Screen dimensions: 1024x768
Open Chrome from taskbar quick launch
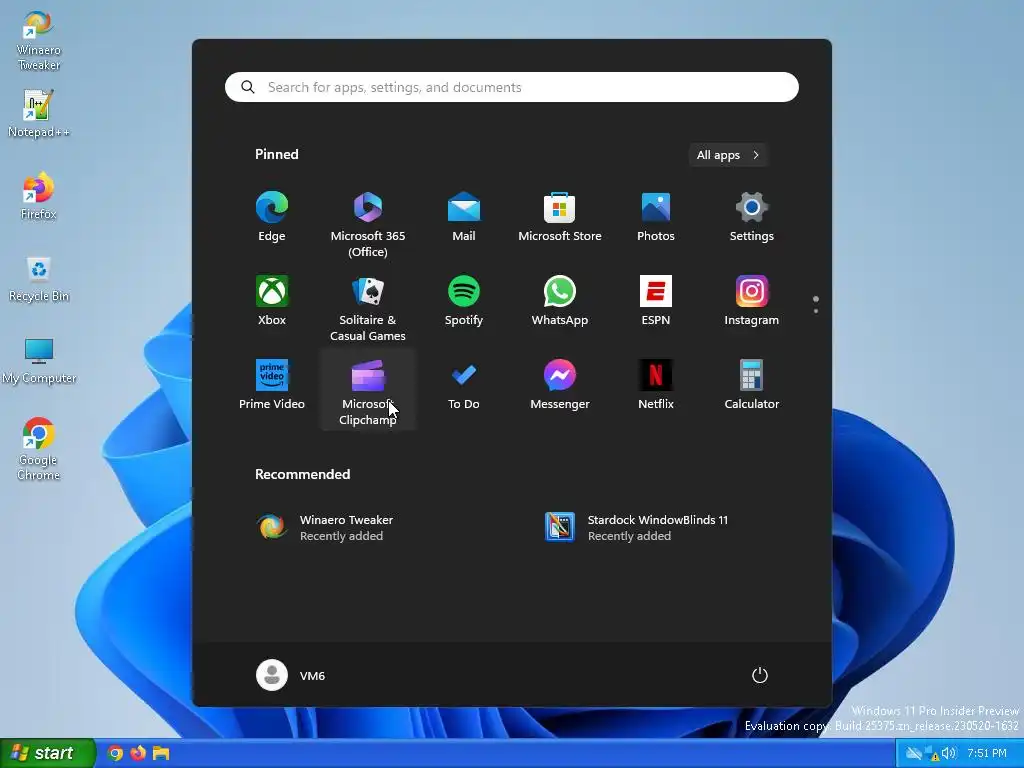(115, 754)
